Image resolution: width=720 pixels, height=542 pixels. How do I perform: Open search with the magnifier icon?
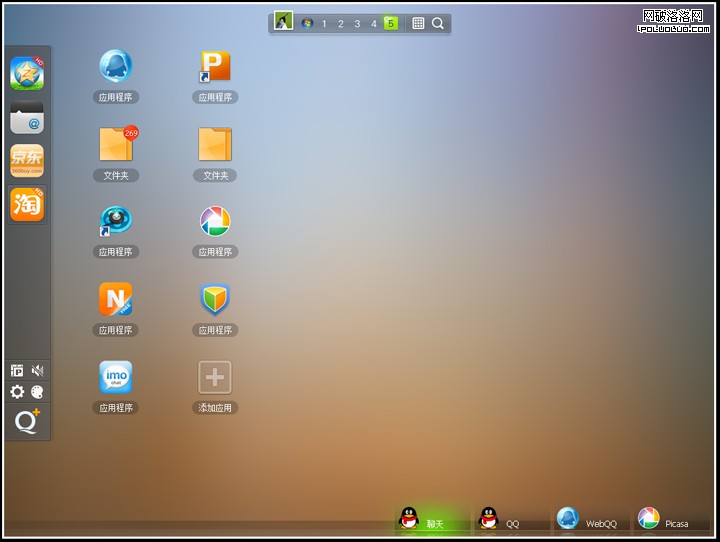[x=438, y=23]
